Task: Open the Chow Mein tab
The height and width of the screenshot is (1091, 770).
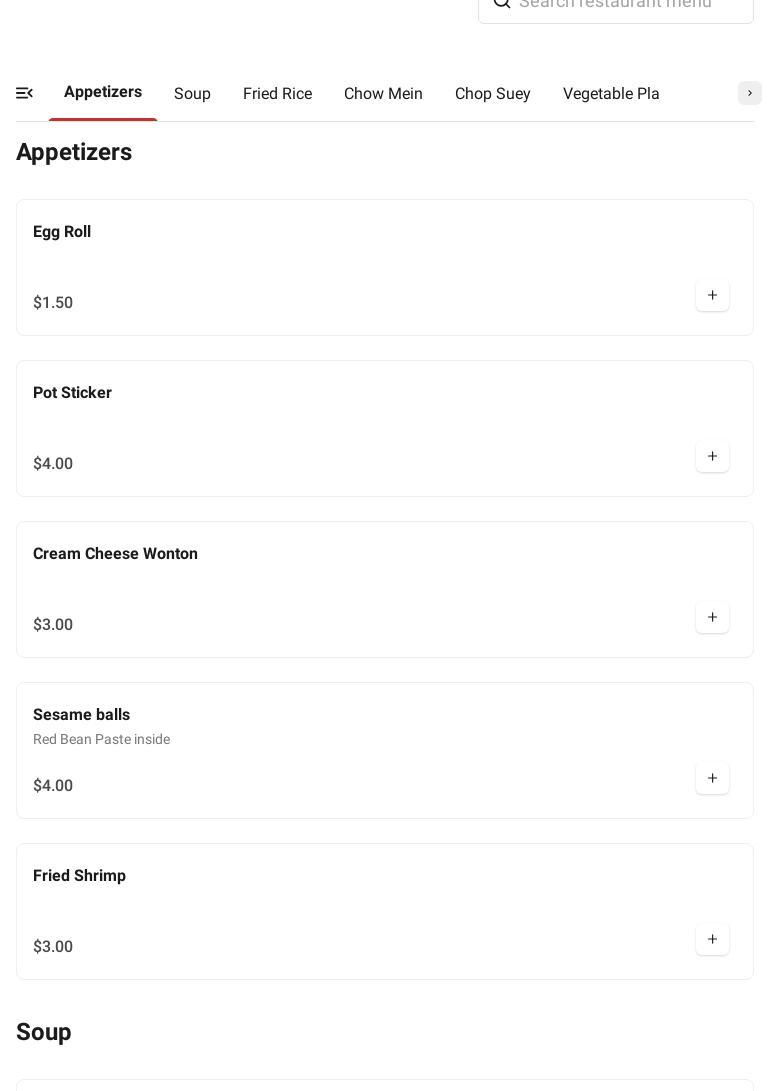Action: coord(383,94)
